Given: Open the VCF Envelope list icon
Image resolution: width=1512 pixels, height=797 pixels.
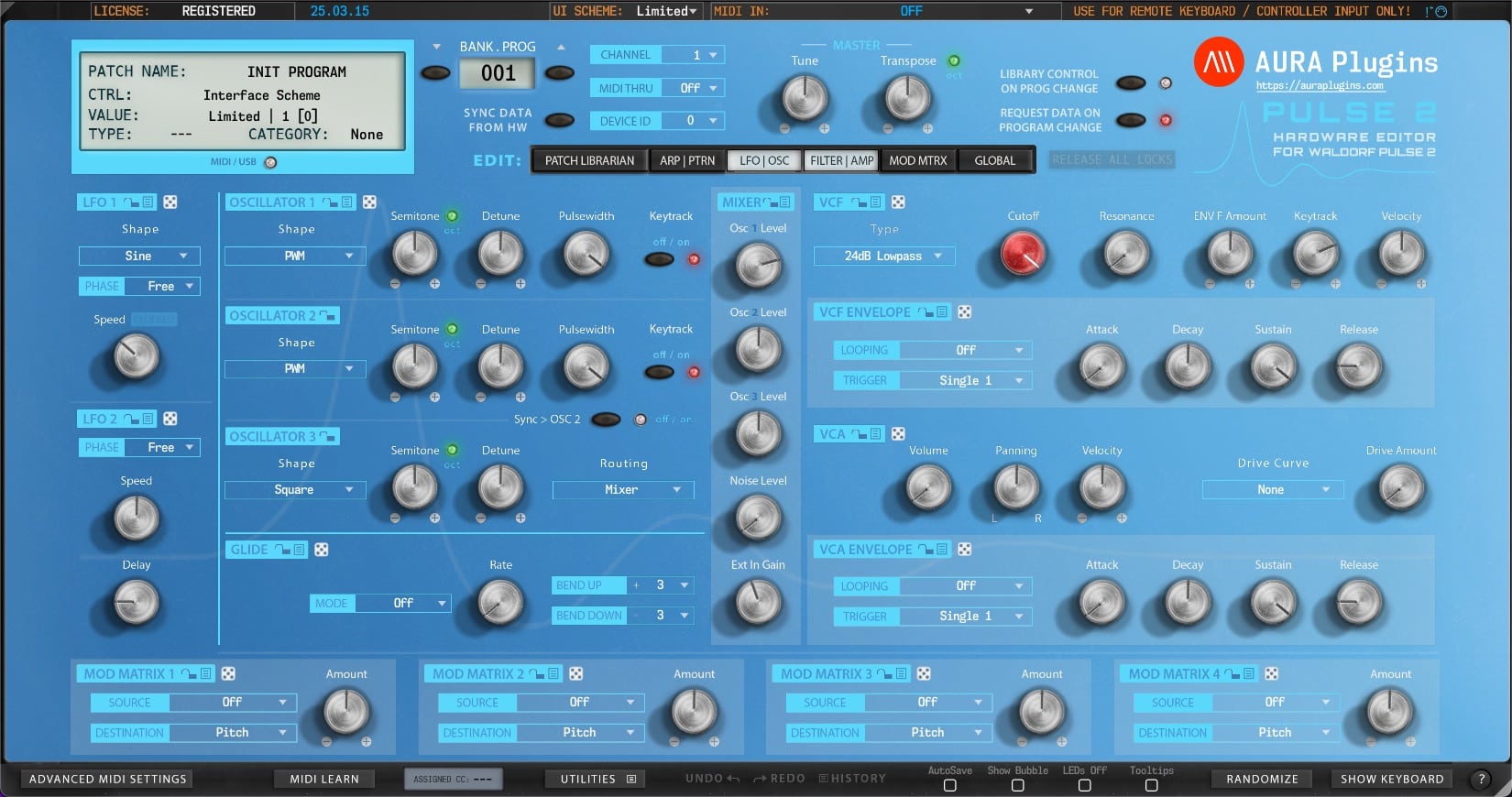Looking at the screenshot, I should point(941,312).
